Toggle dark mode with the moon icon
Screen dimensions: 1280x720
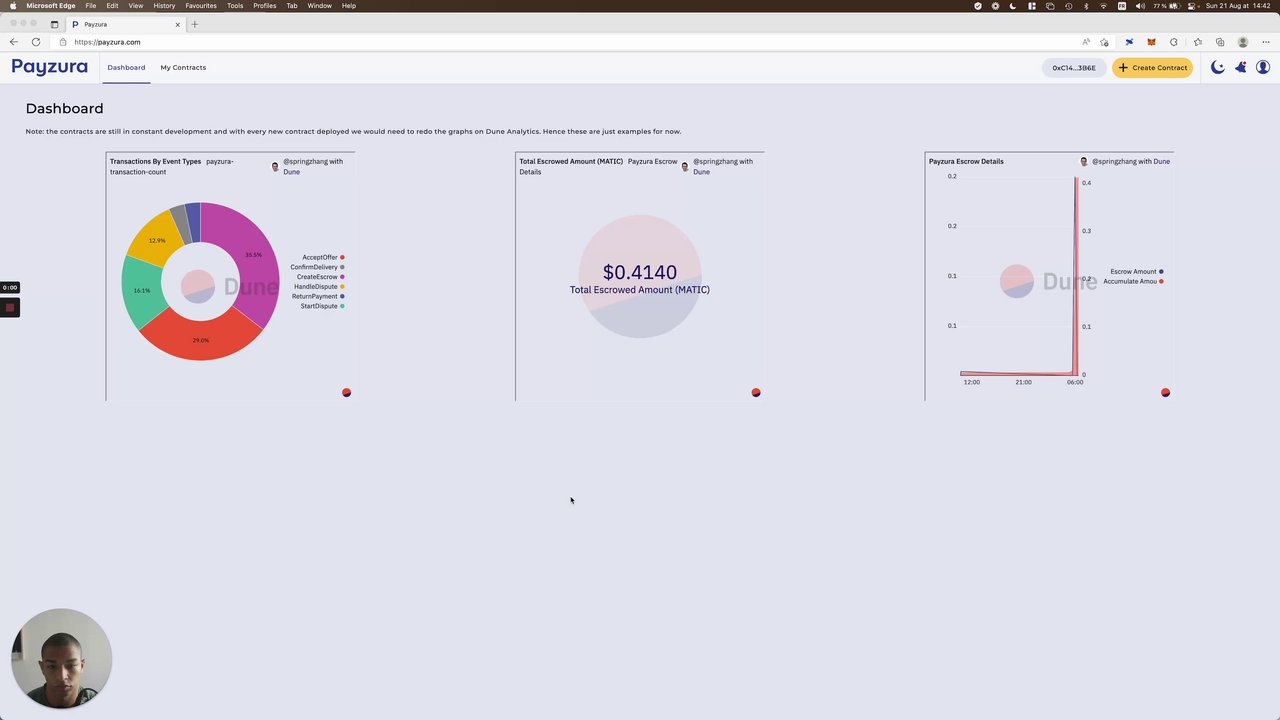point(1217,67)
